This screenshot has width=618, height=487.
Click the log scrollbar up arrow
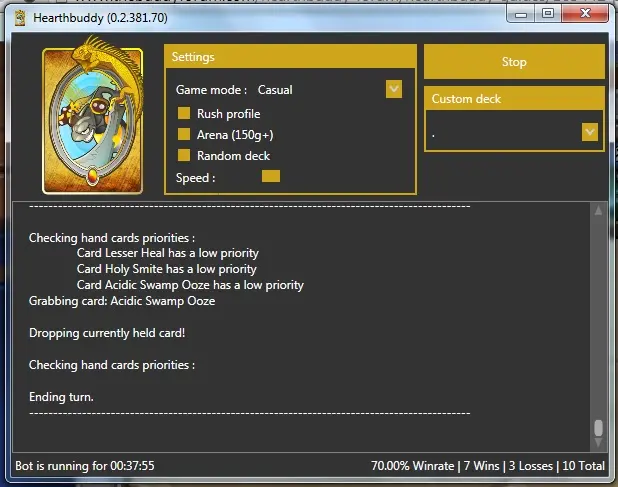pos(598,211)
